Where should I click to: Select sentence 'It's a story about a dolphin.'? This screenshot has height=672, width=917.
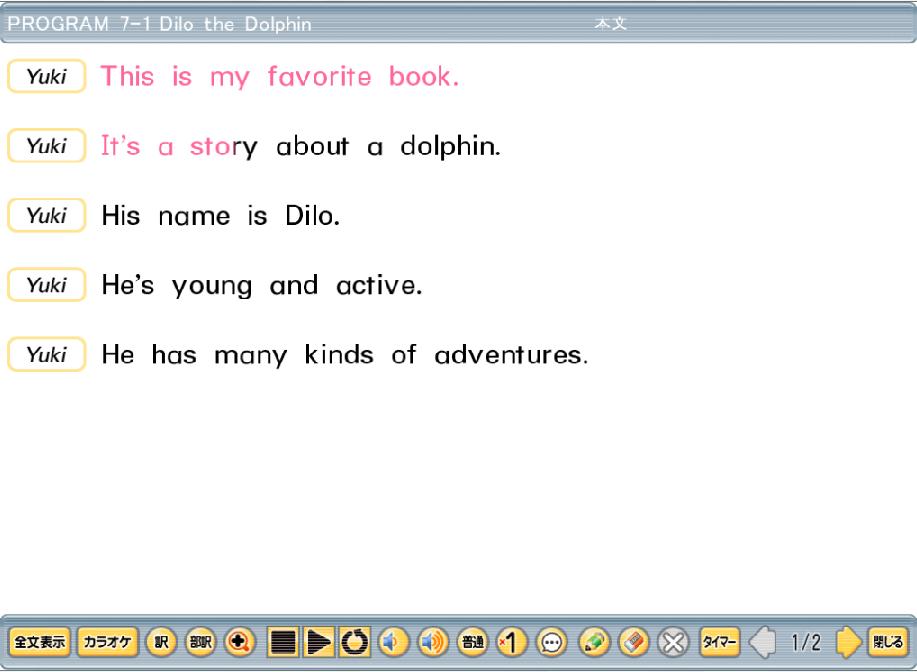point(301,146)
